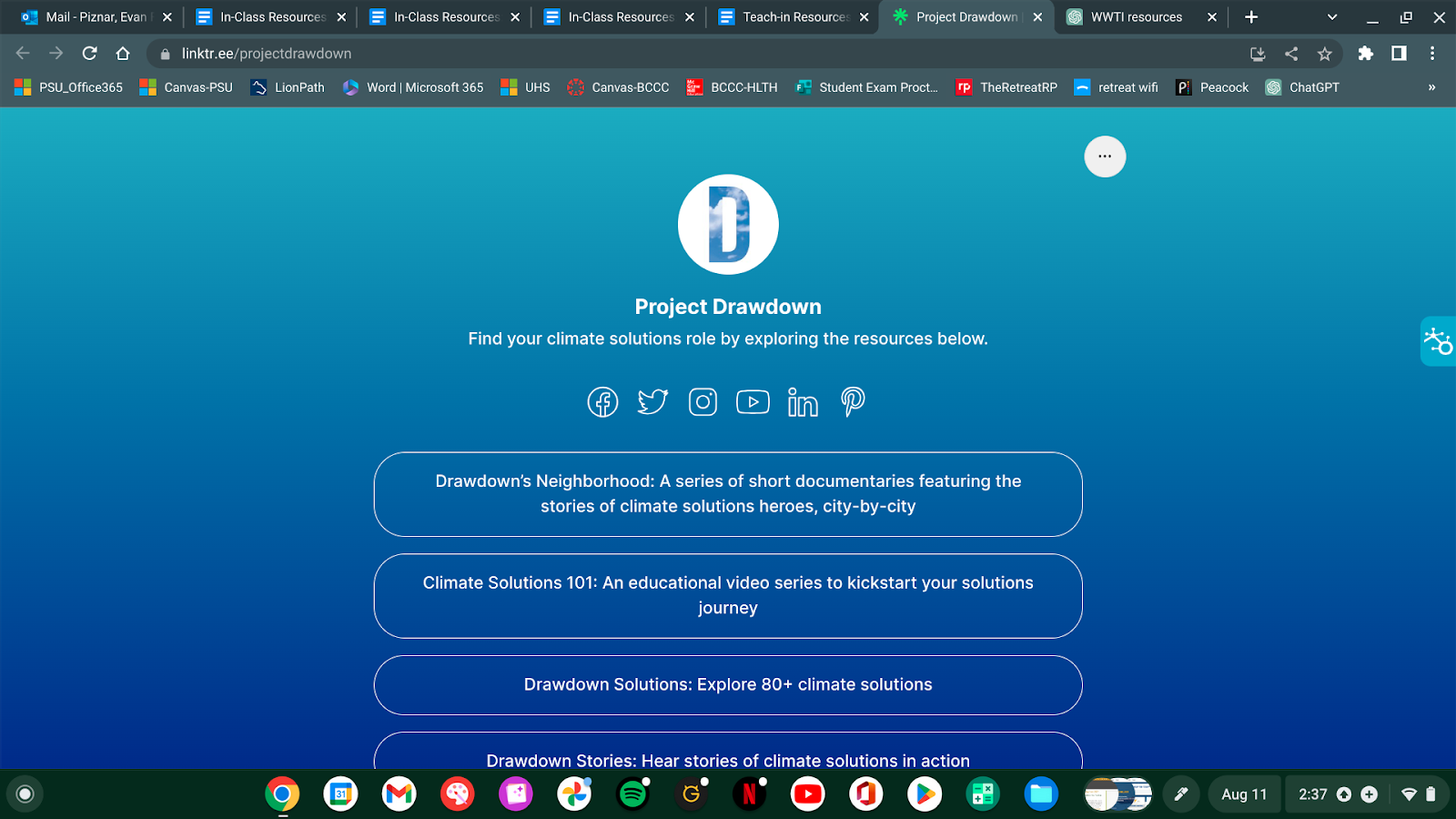Open the Aug 11 calendar date
1456x819 pixels.
tap(1244, 794)
